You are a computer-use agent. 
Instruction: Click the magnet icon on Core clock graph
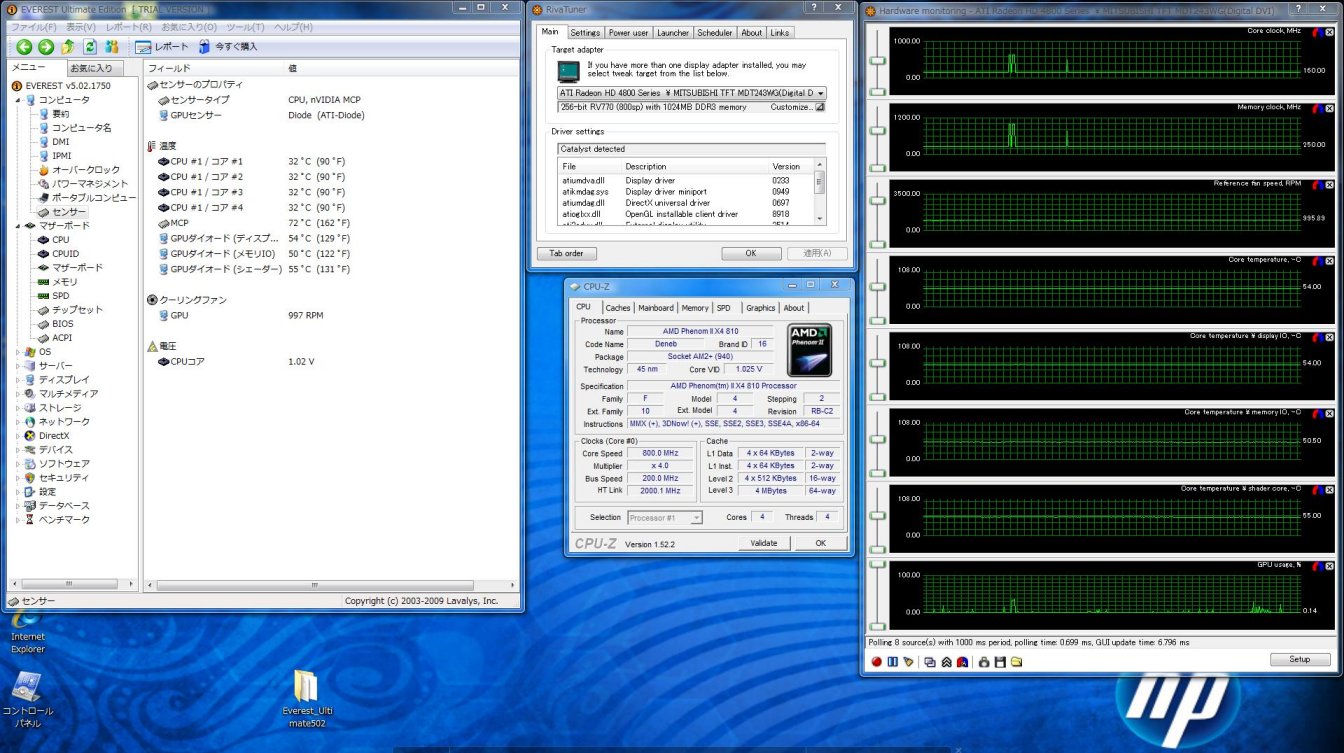[1316, 31]
